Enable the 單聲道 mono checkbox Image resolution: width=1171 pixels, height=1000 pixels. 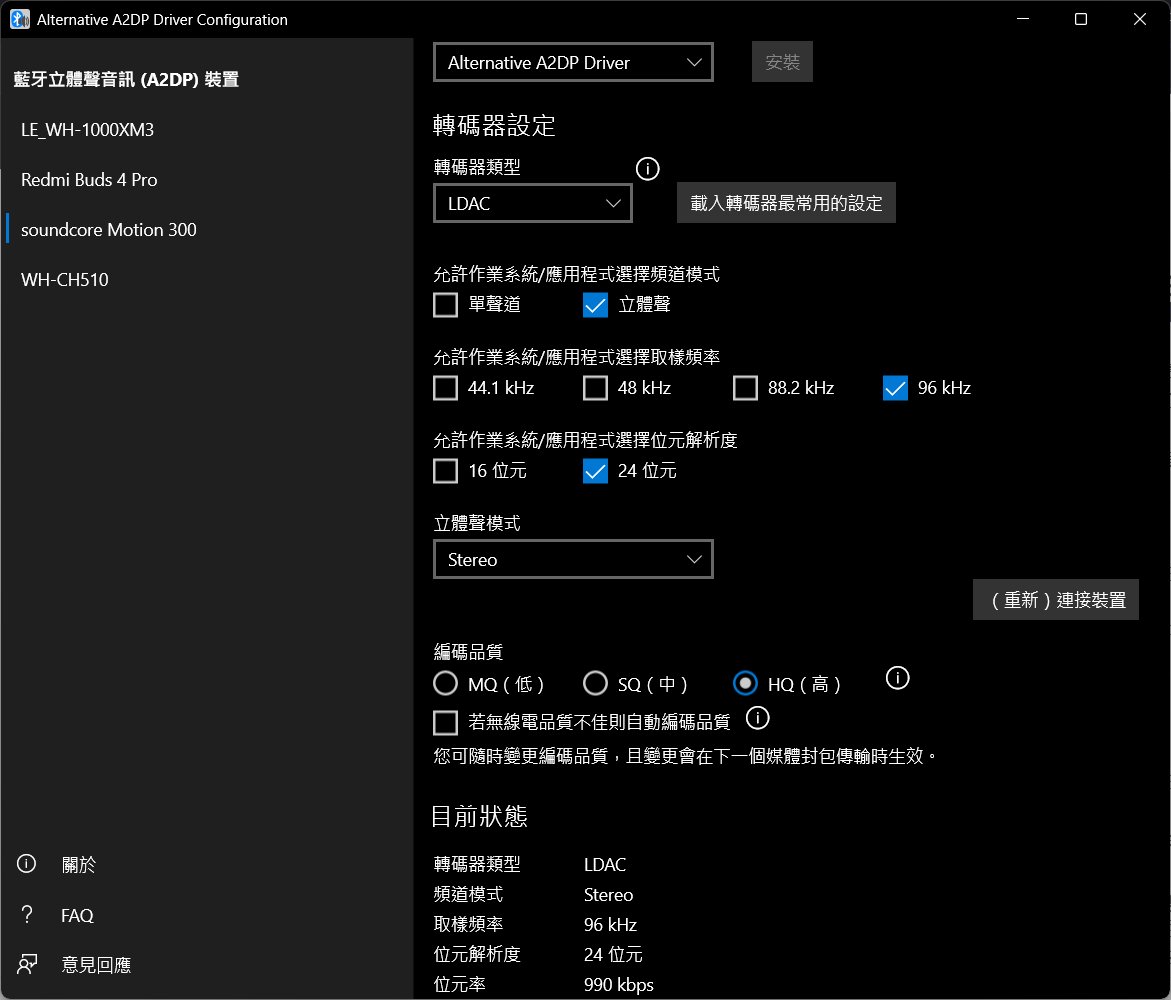[x=446, y=305]
